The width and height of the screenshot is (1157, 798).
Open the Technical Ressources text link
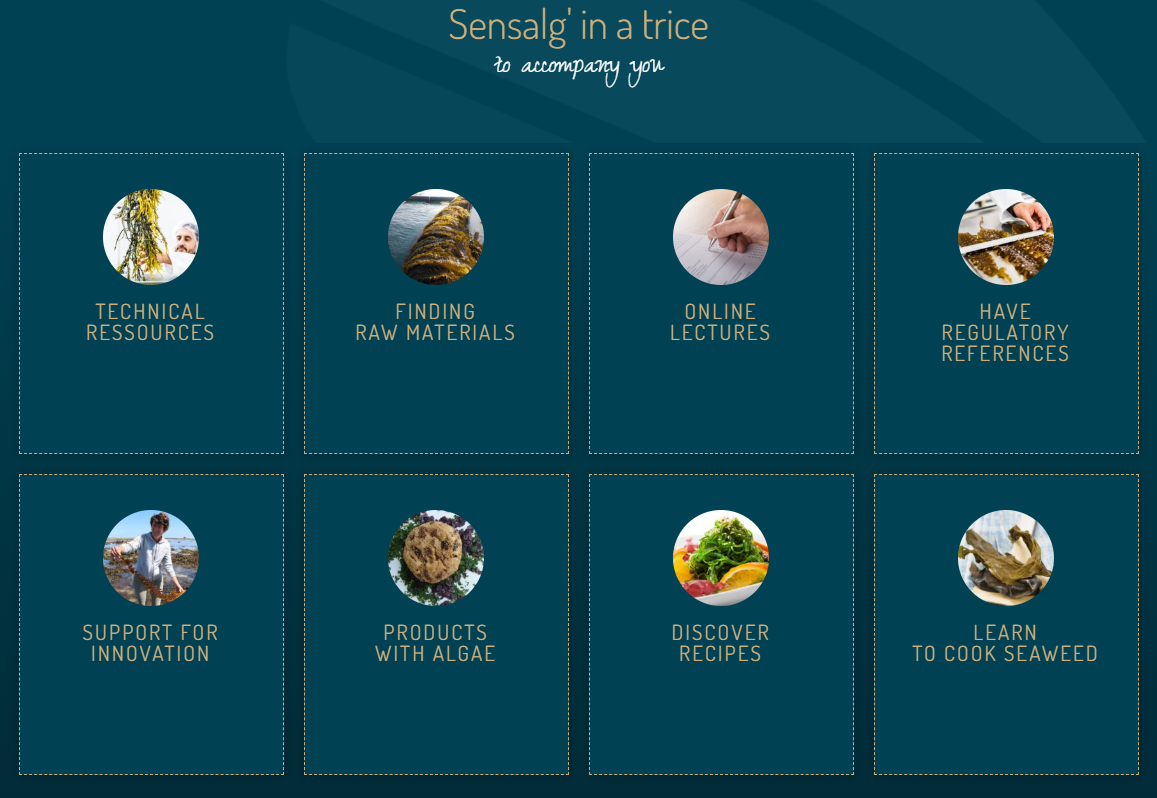pos(151,322)
